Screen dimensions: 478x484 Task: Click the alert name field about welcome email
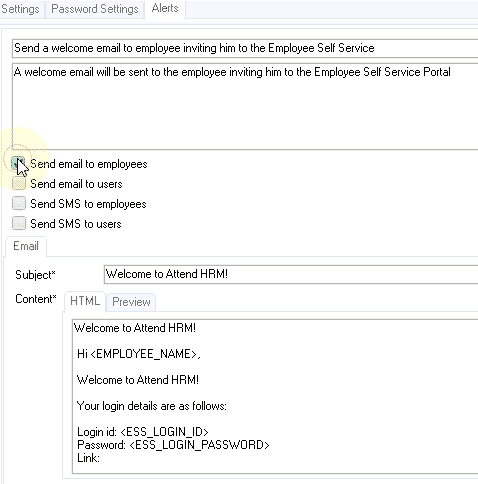245,48
